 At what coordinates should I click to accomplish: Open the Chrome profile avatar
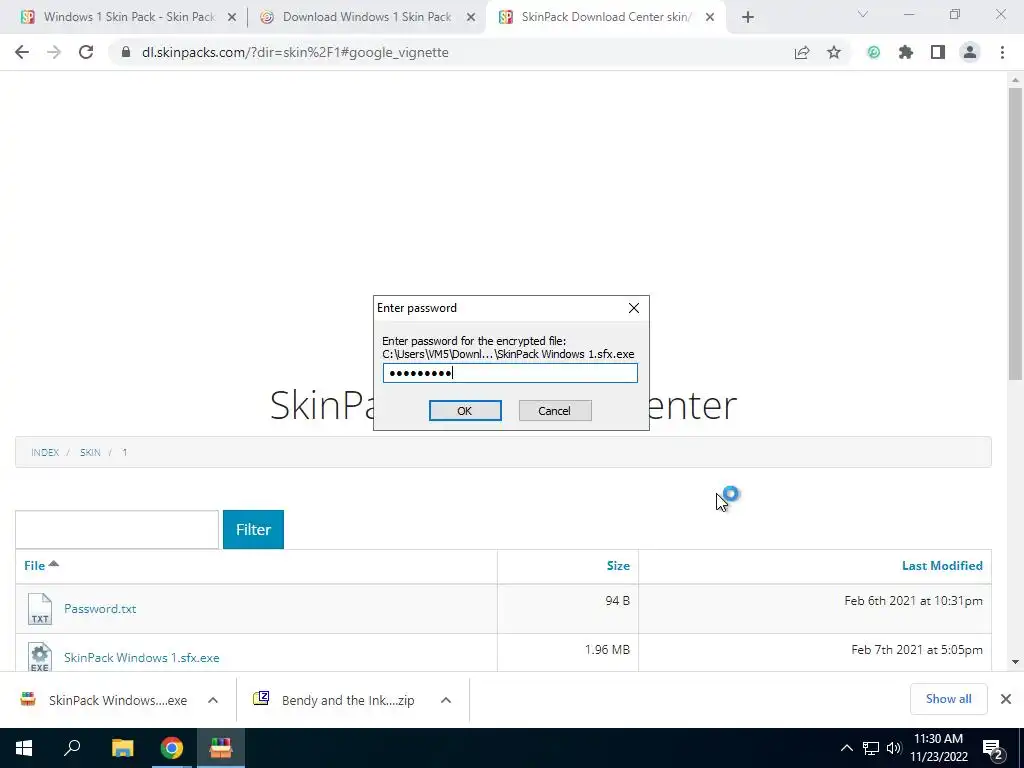pyautogui.click(x=970, y=52)
